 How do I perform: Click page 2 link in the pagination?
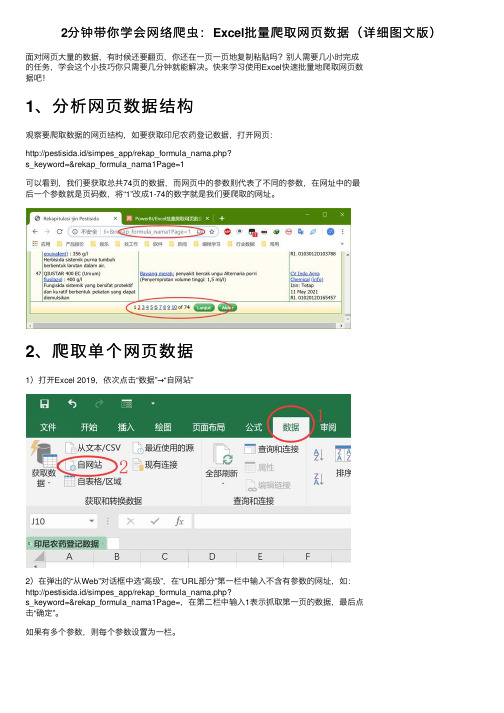[139, 307]
